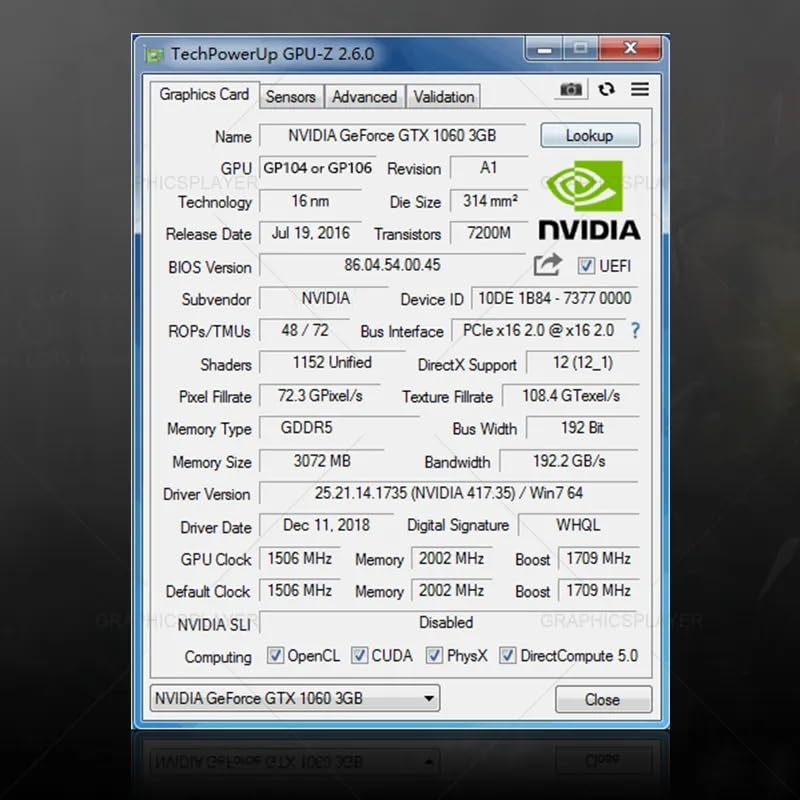Toggle the OpenCL checkbox
Screen dimensions: 800x800
(275, 655)
